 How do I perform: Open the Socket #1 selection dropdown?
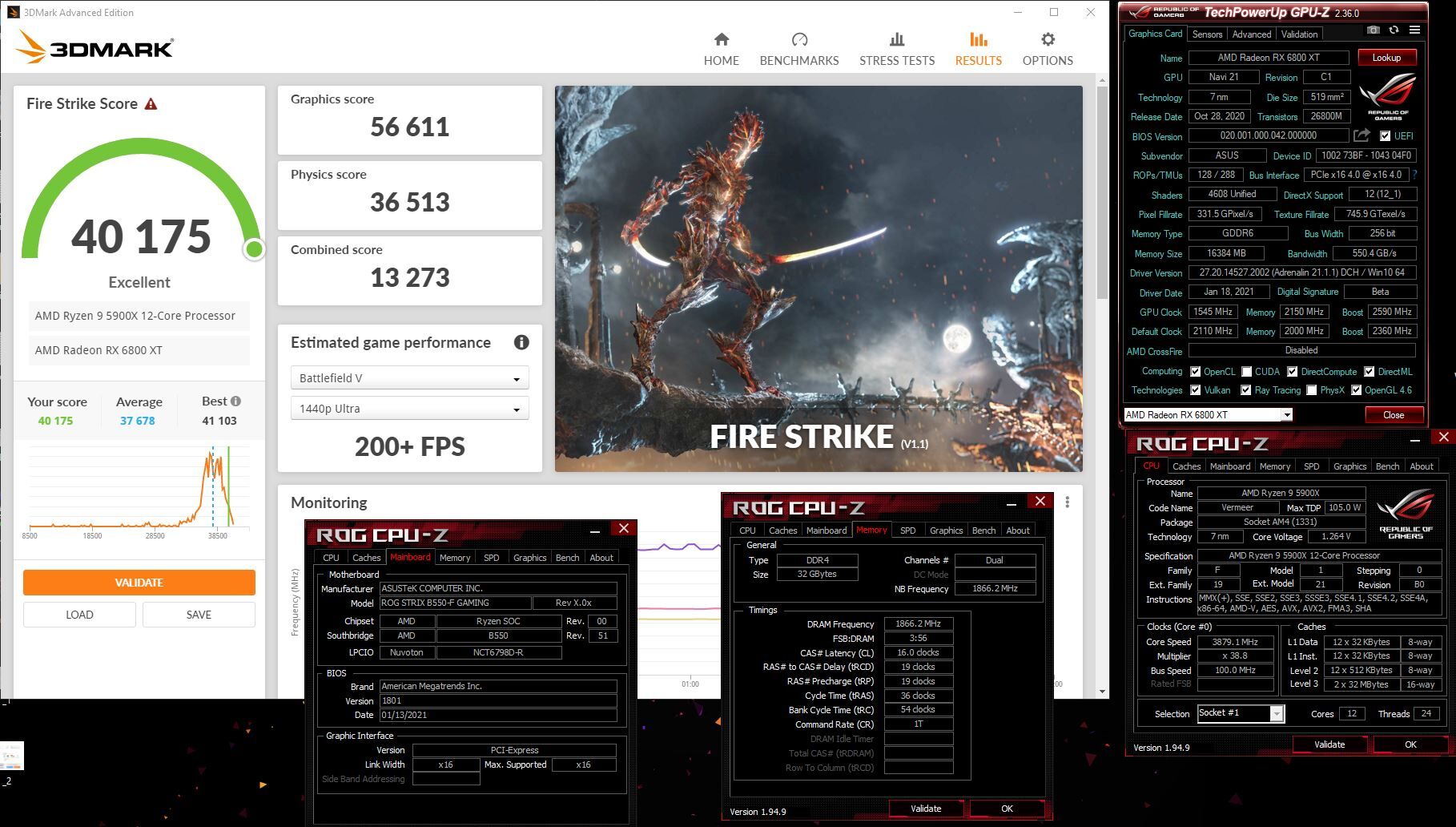tap(1241, 713)
